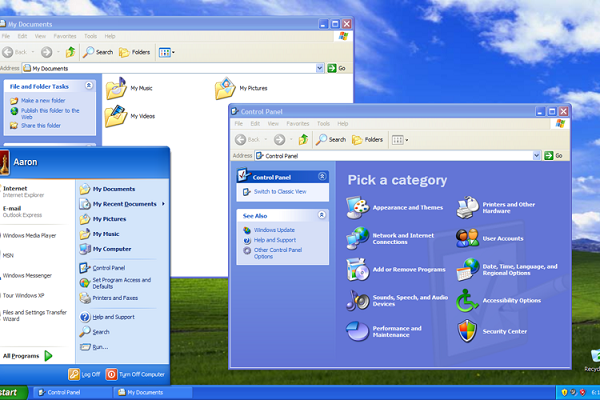Click Log Off key icon in Start menu
Viewport: 600px width, 400px height.
74,374
